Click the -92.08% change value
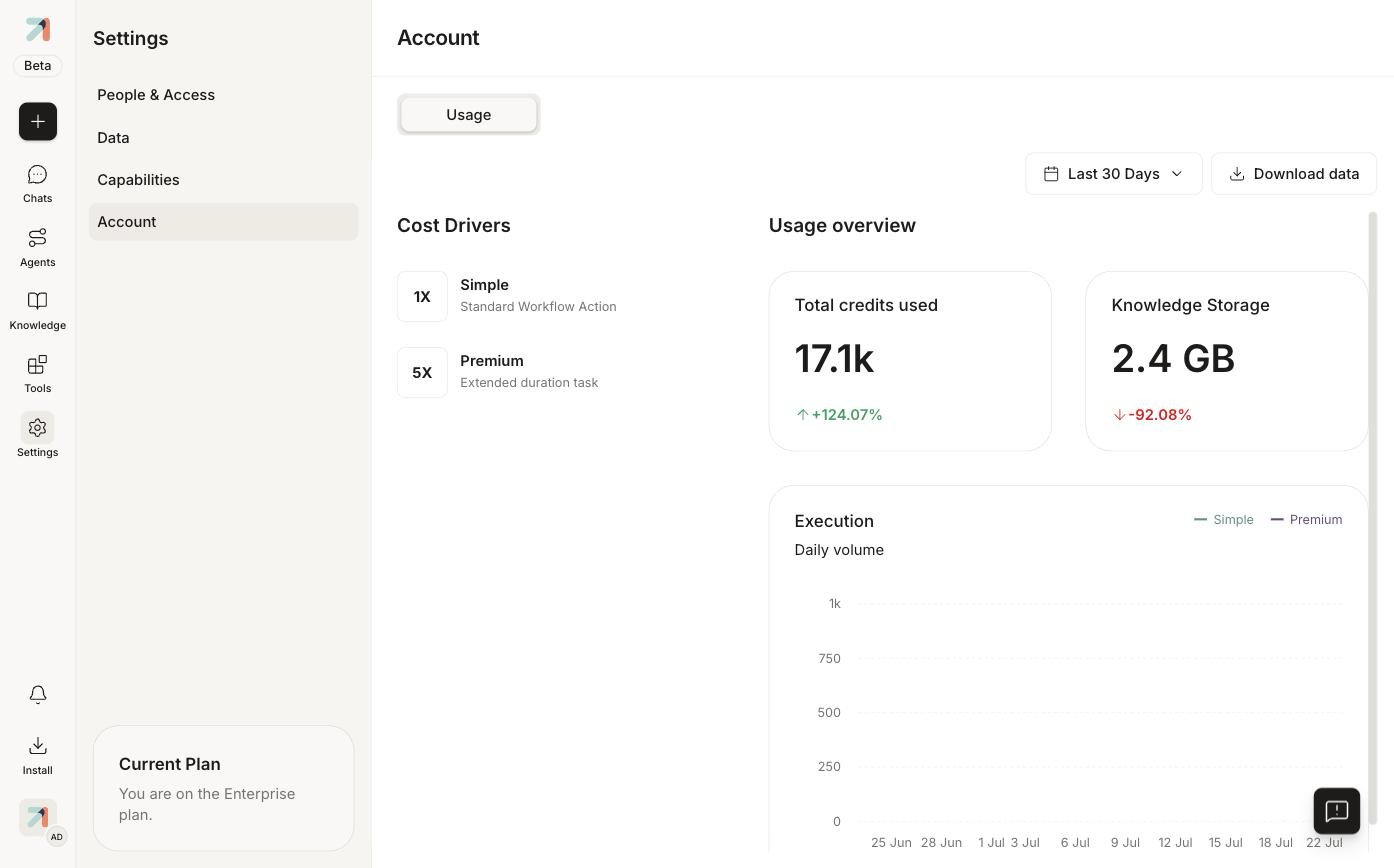1394x868 pixels. [1159, 415]
